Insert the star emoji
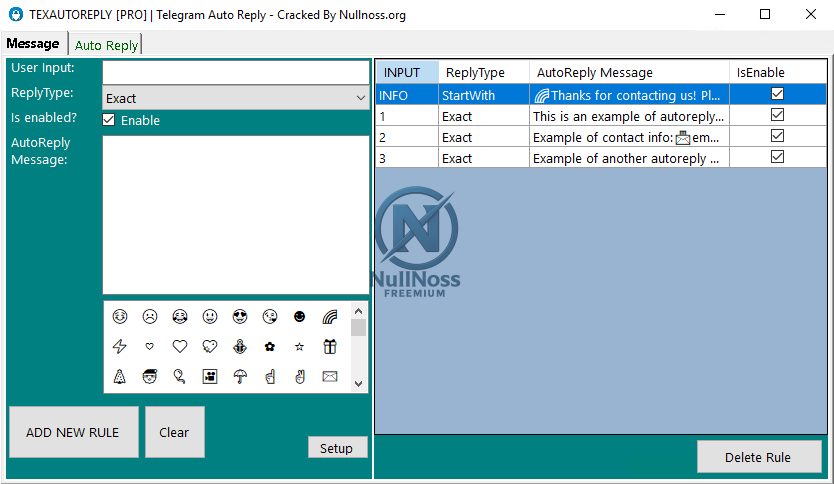Image resolution: width=834 pixels, height=484 pixels. pyautogui.click(x=299, y=347)
